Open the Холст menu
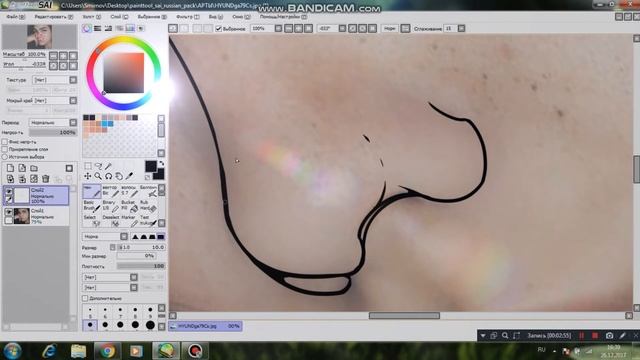Image resolution: width=640 pixels, height=360 pixels. click(91, 17)
